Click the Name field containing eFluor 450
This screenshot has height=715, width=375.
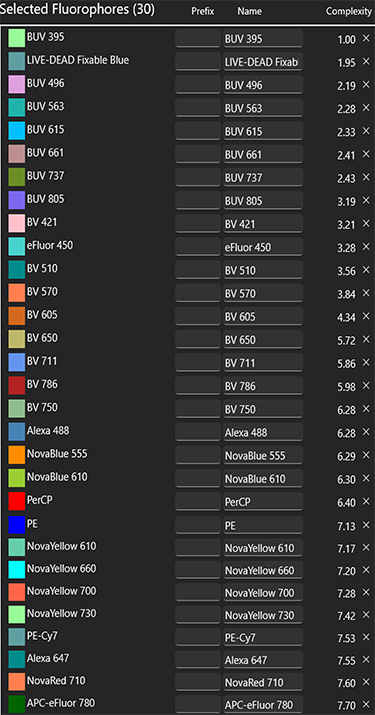[263, 247]
